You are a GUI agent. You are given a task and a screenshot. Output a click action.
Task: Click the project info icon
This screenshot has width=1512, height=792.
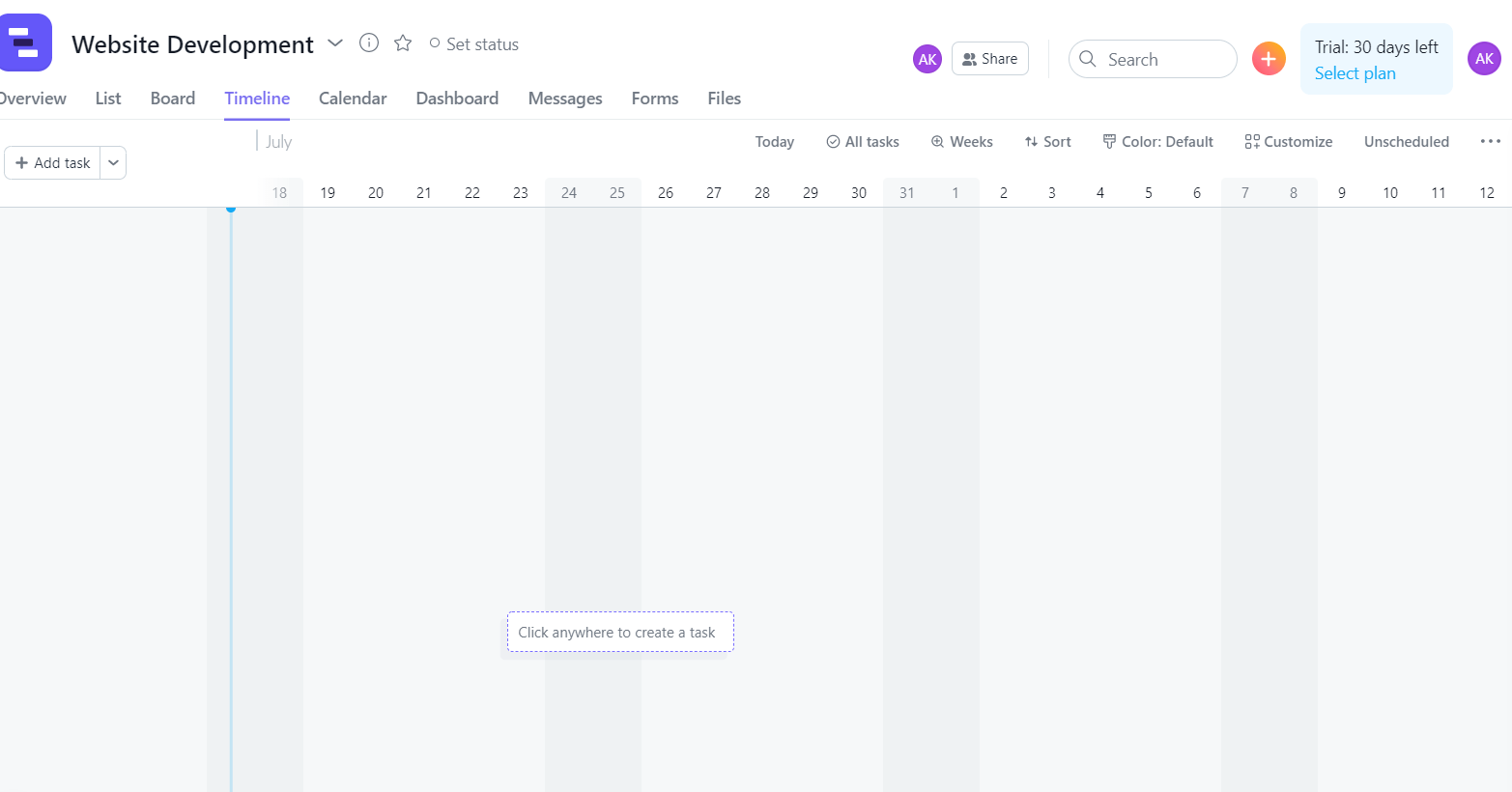click(368, 42)
